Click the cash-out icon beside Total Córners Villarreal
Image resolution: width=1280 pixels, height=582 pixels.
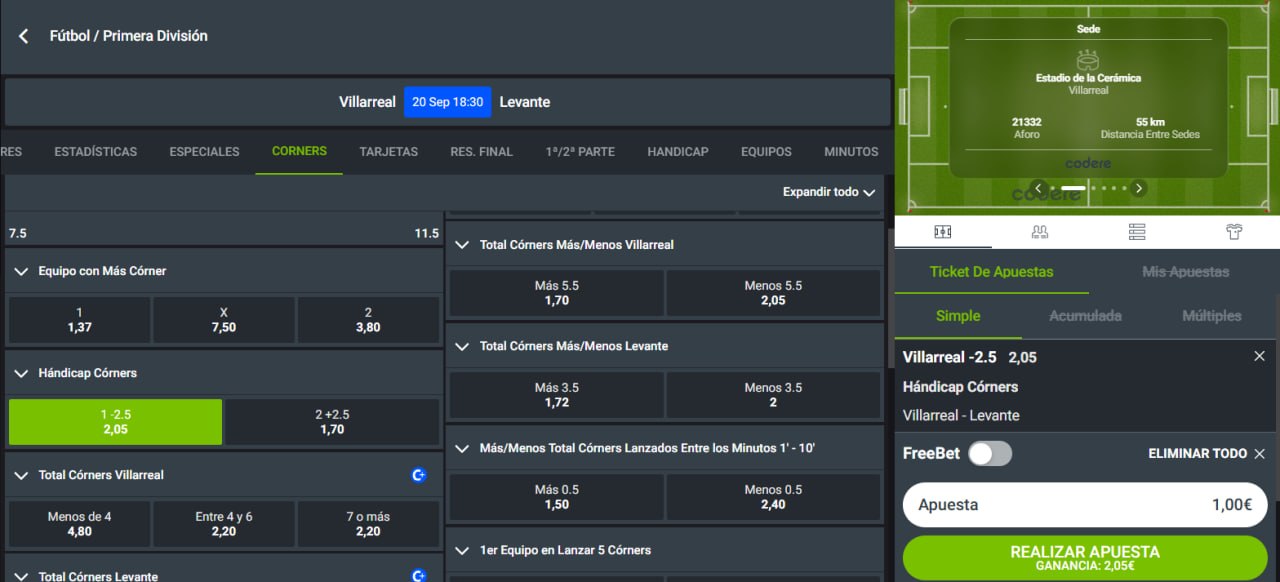click(x=420, y=475)
